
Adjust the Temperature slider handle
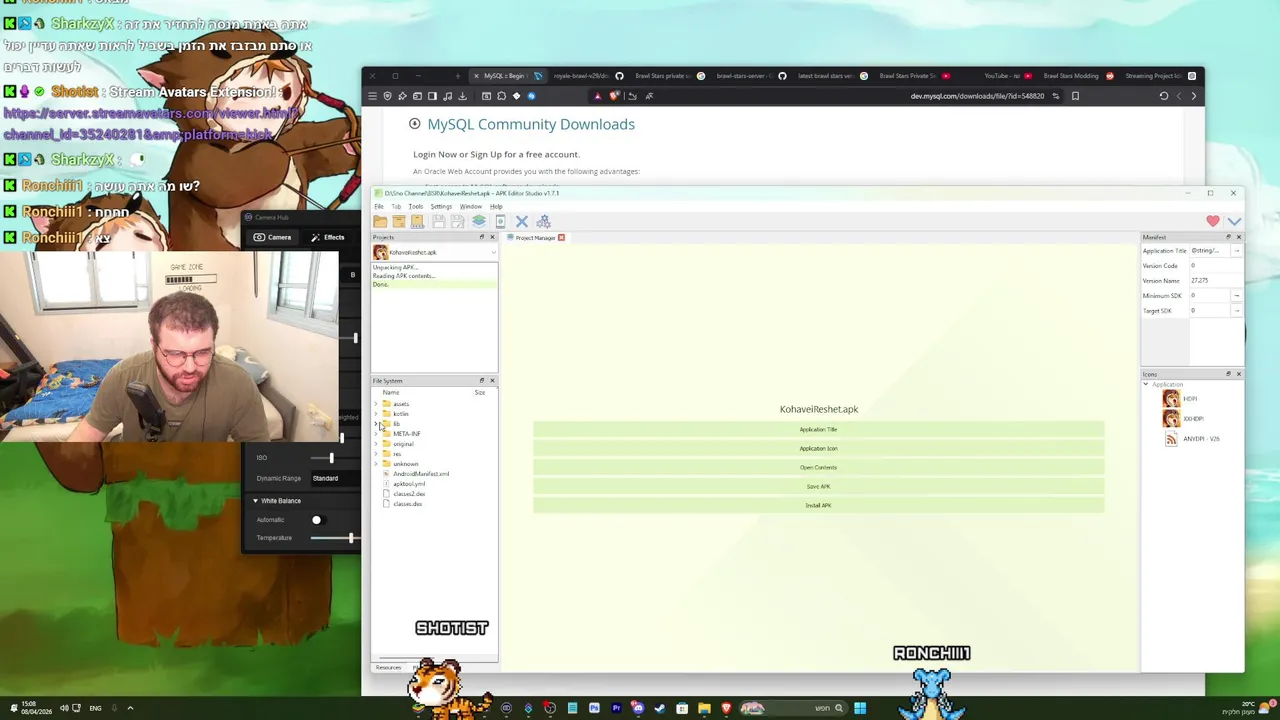point(351,538)
